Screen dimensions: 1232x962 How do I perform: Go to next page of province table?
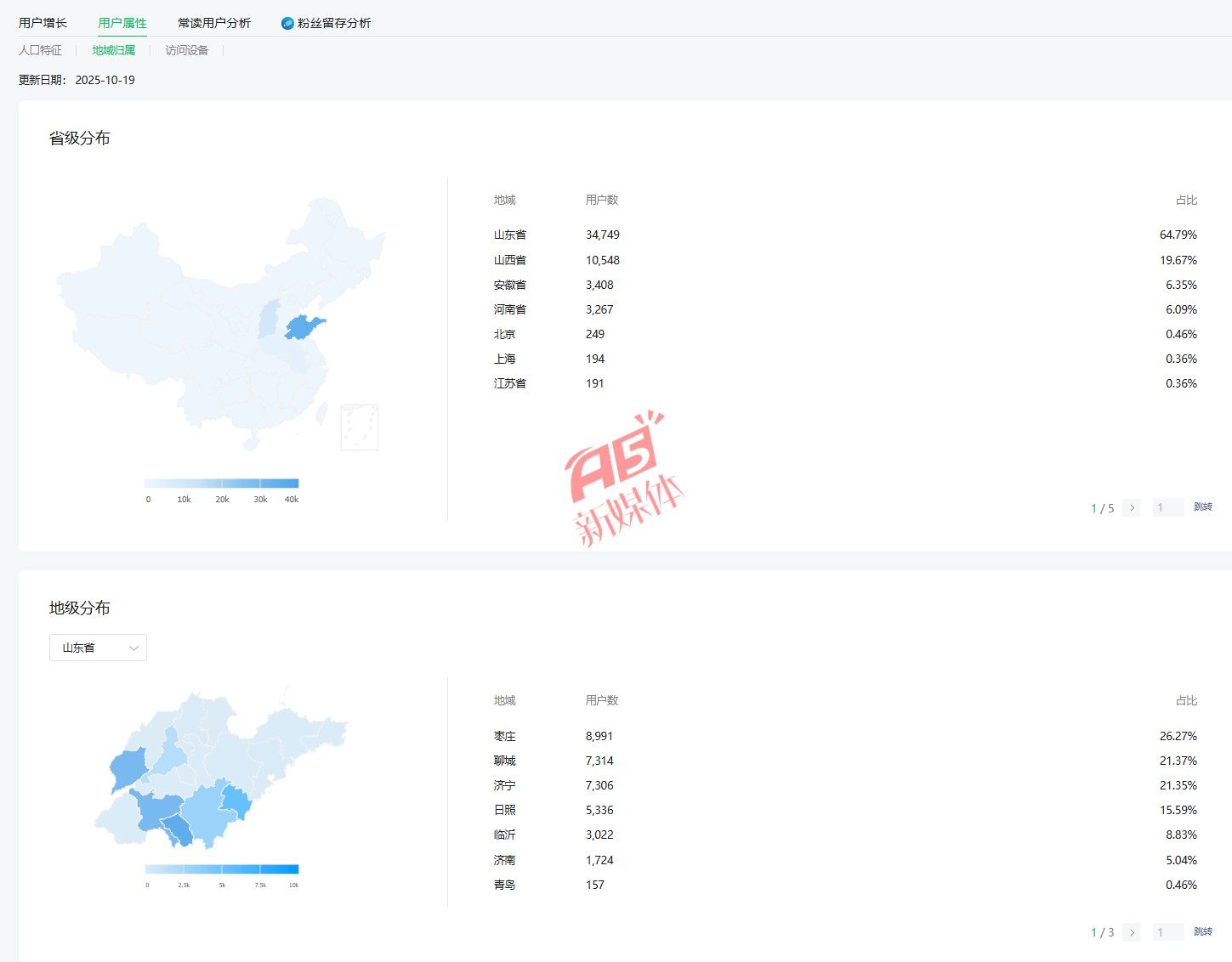1131,508
